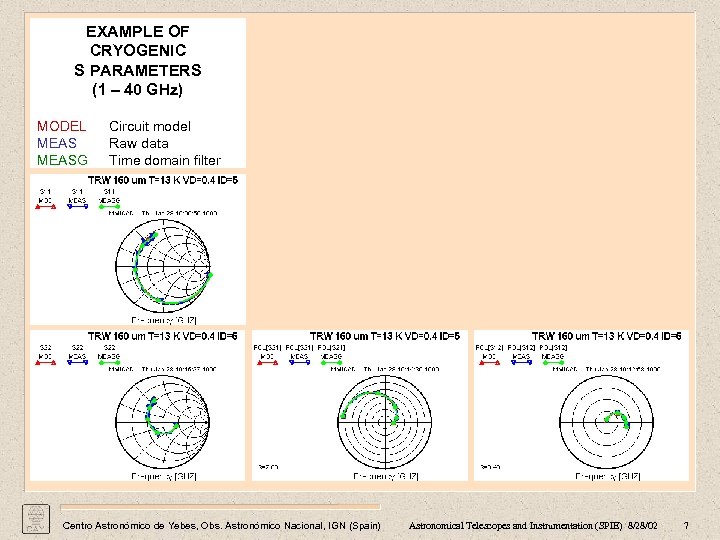Image resolution: width=720 pixels, height=540 pixels.
Task: Click the slide number 7 in the footer
Action: [x=686, y=526]
